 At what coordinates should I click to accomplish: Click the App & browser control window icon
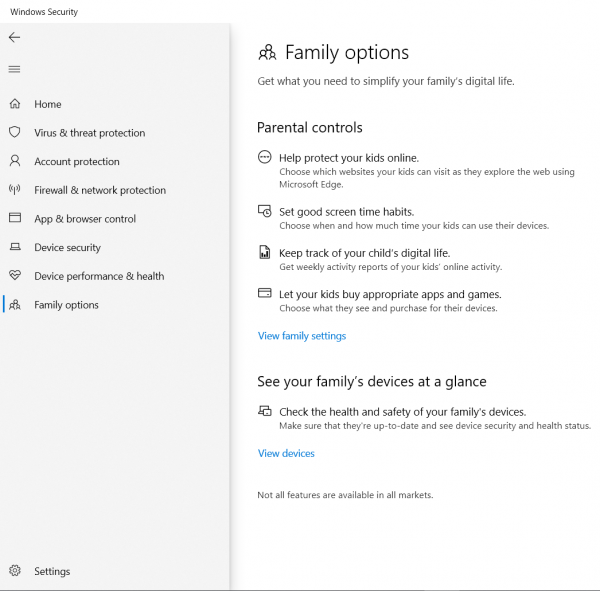point(15,218)
